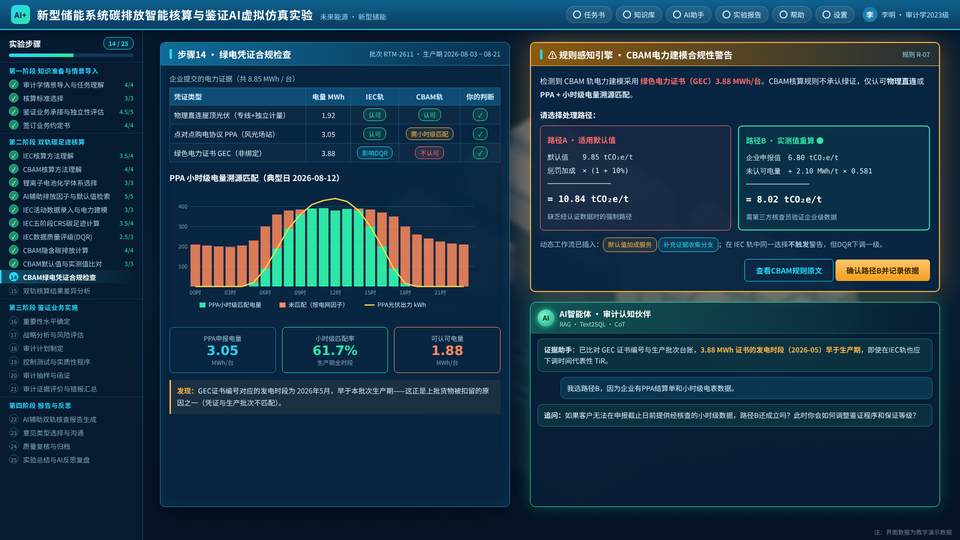
Task: Click the AI+ app logo
Action: click(x=20, y=15)
